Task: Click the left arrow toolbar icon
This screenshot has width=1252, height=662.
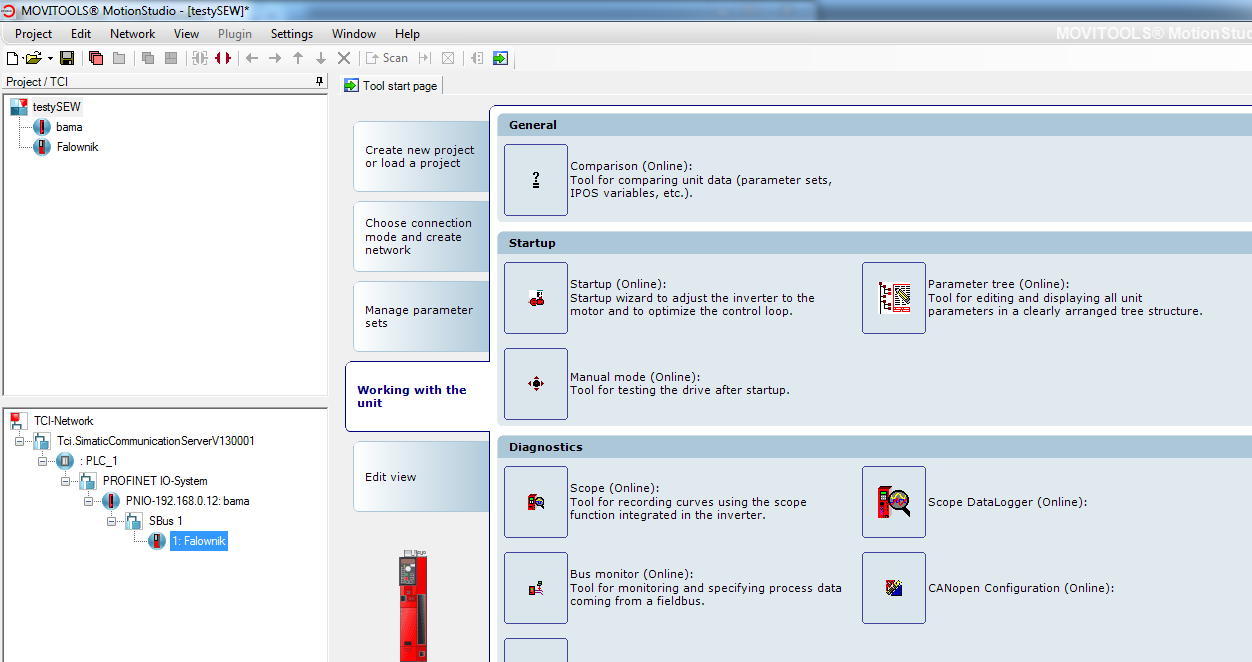Action: tap(252, 58)
